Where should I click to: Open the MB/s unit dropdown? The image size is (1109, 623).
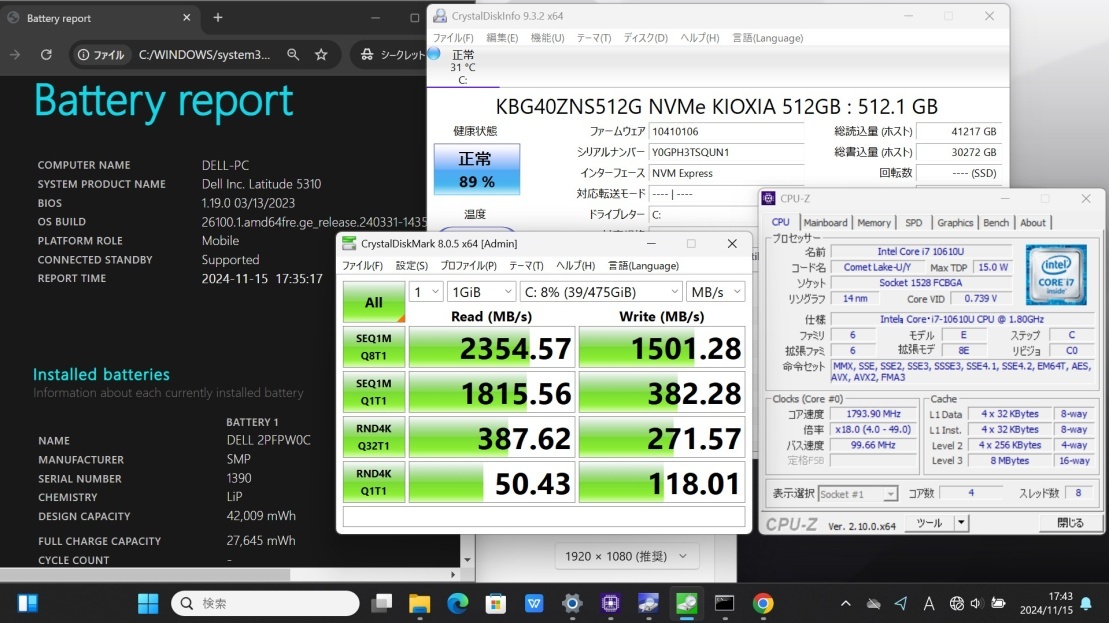coord(716,292)
